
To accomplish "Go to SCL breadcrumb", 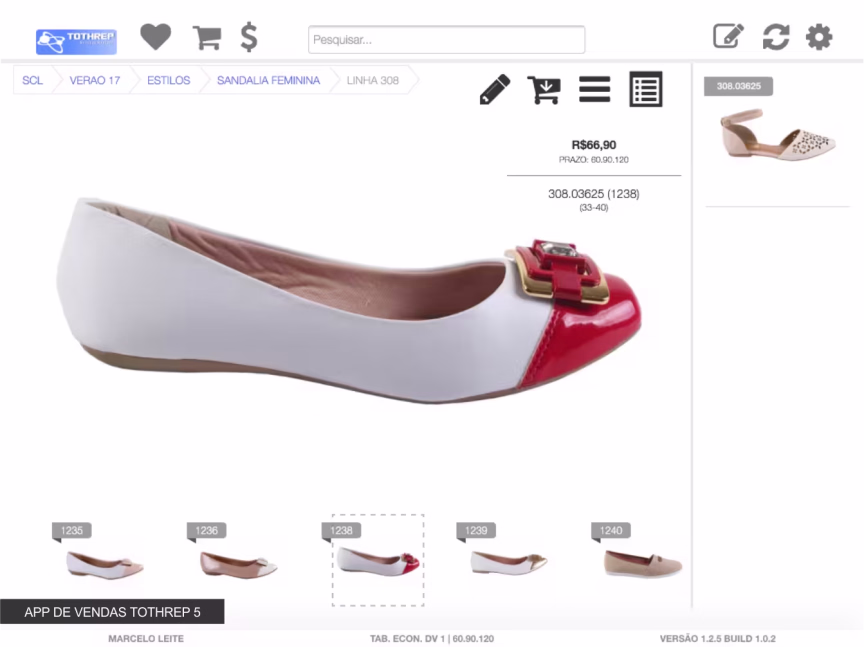I will coord(33,81).
